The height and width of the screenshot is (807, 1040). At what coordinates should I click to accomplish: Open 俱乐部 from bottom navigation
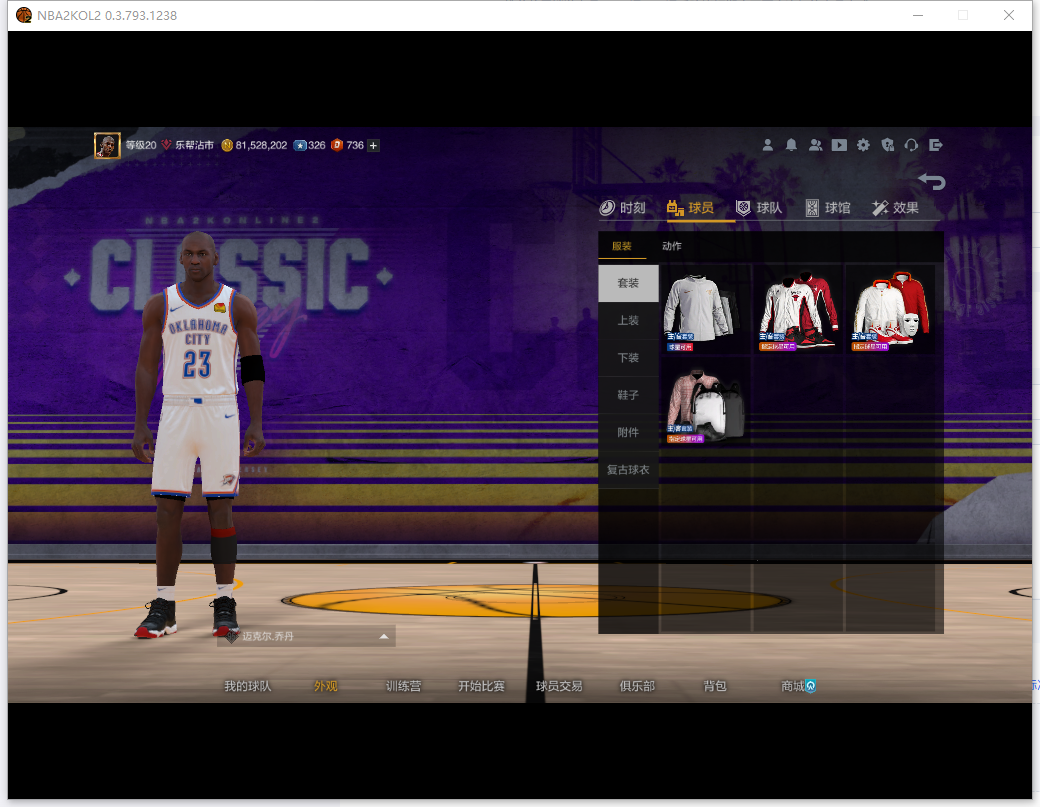637,686
